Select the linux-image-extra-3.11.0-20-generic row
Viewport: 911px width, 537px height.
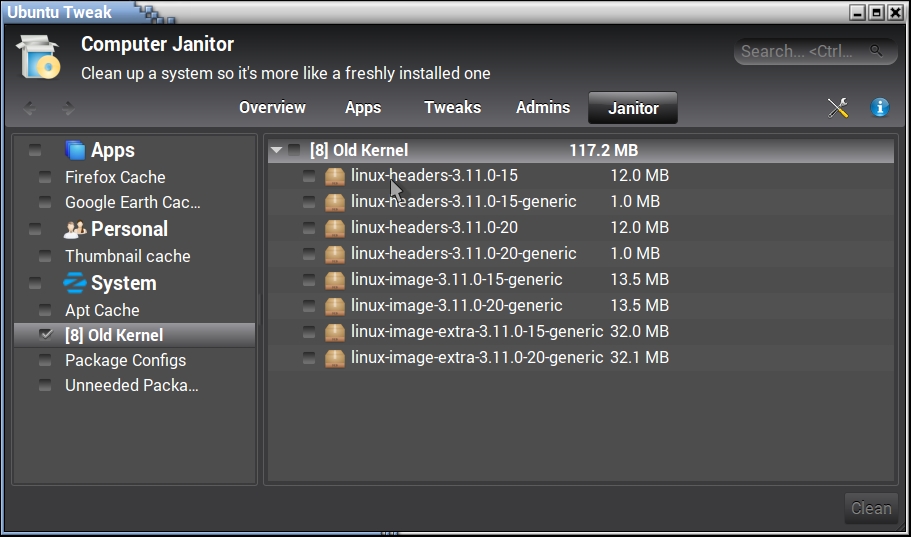tap(475, 358)
